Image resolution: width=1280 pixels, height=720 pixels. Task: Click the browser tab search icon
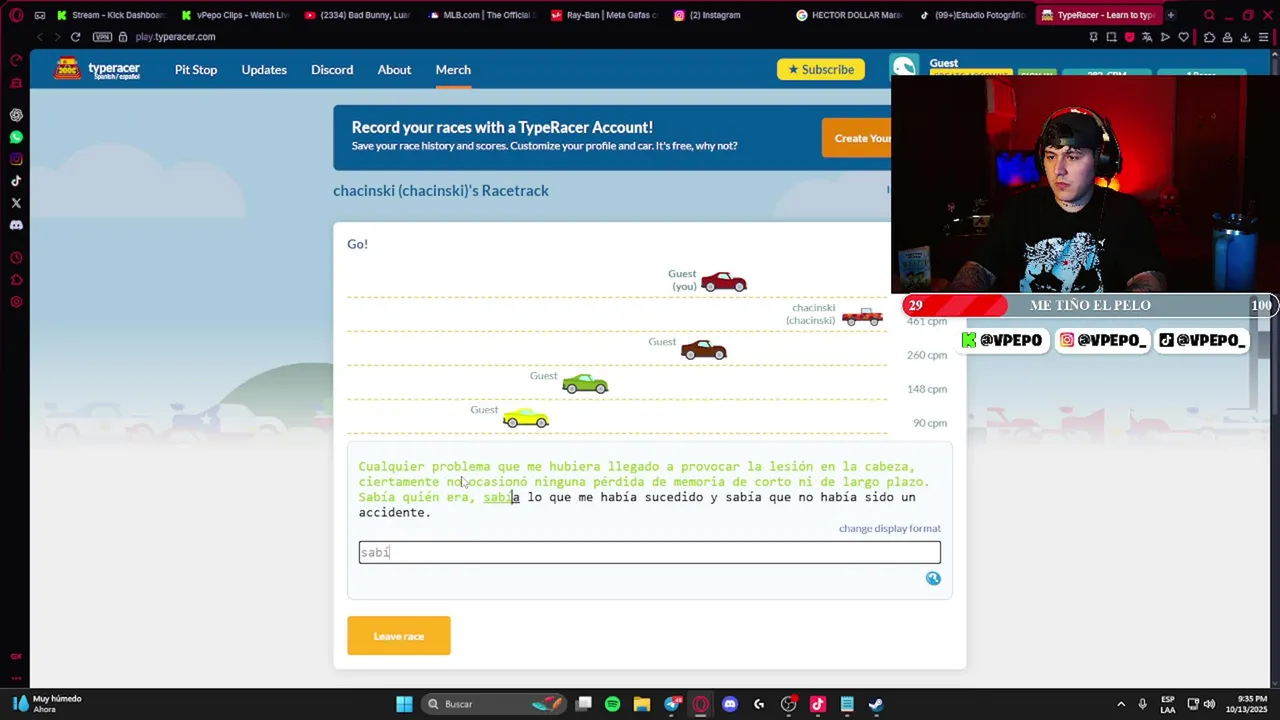[1209, 15]
